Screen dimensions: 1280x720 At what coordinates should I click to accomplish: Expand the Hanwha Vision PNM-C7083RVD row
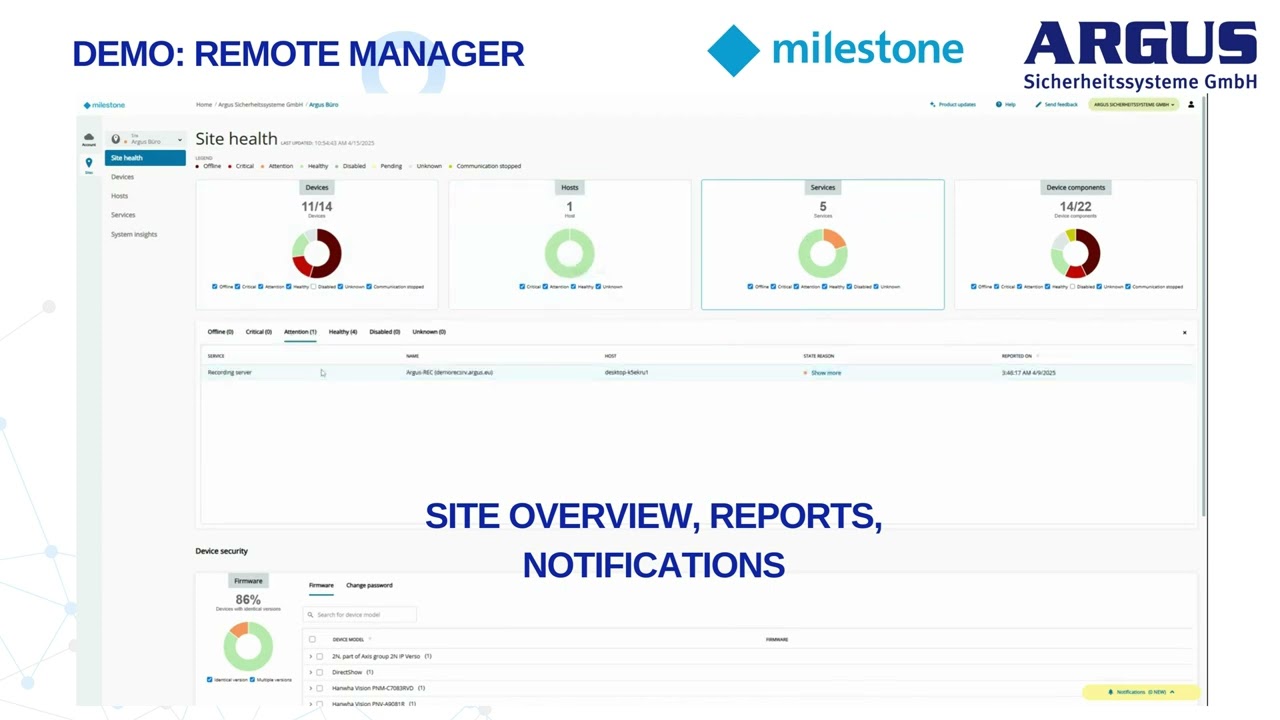pos(310,688)
